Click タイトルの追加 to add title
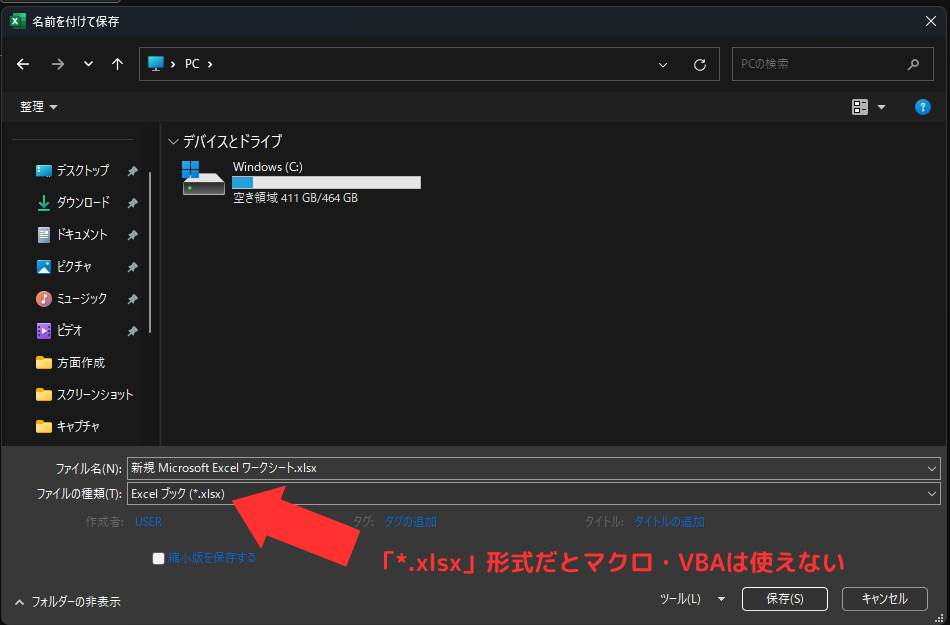 coord(669,522)
